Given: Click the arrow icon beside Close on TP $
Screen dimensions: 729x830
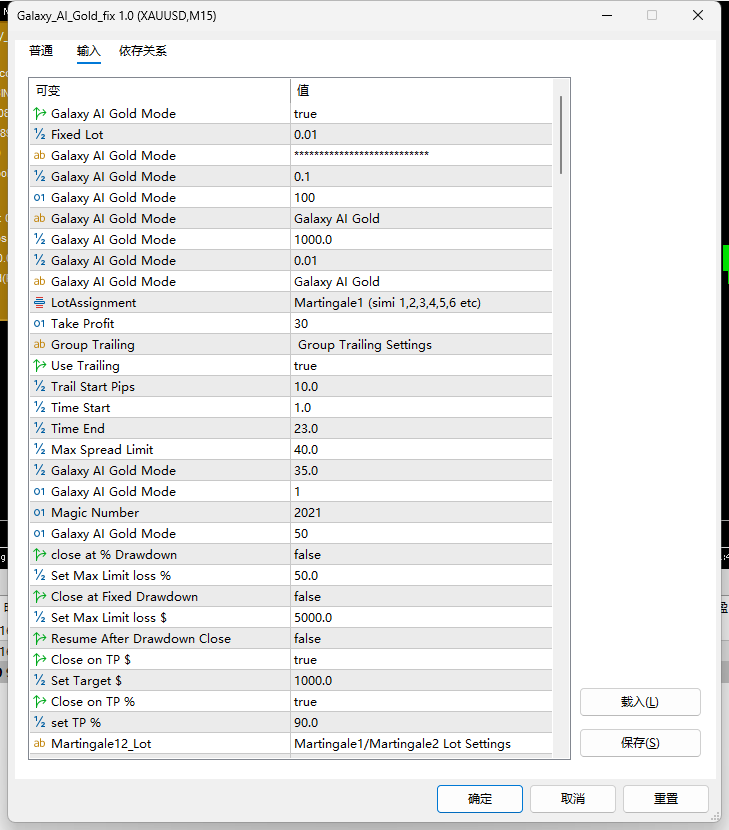Looking at the screenshot, I should point(40,660).
